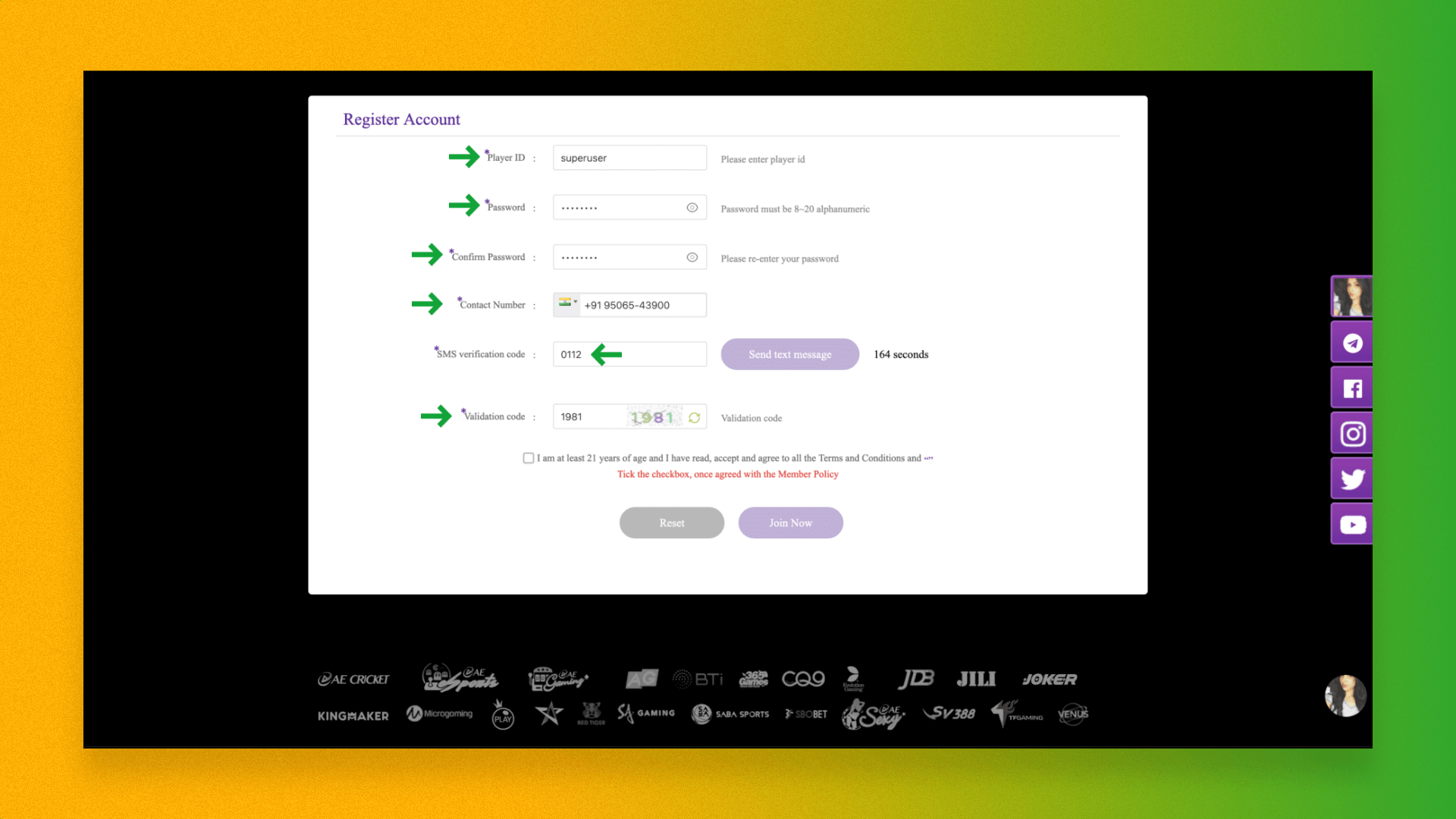Click the refresh CAPTCHA icon
The width and height of the screenshot is (1456, 819).
pyautogui.click(x=696, y=417)
